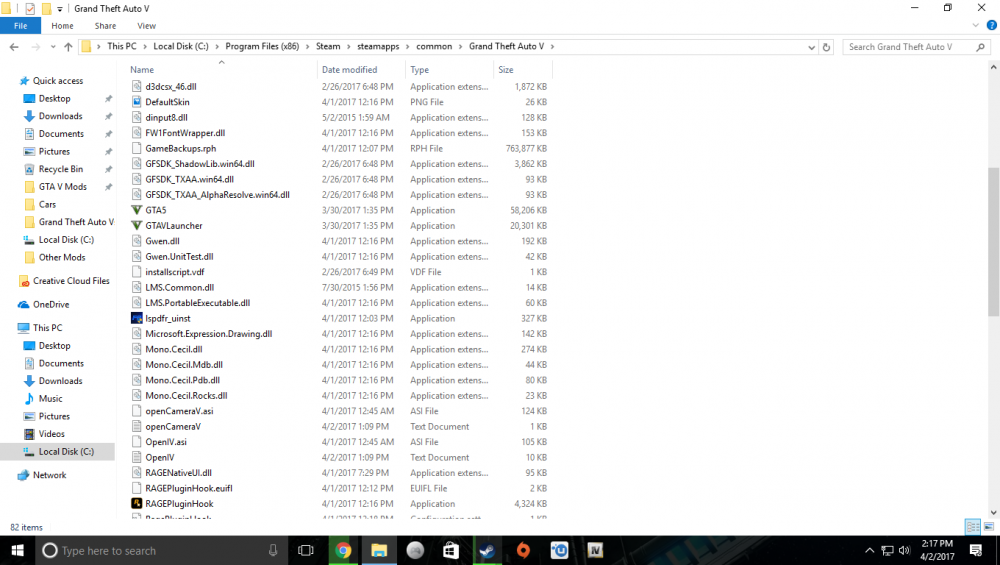
Task: Click the GTAVLauncher application icon
Action: click(136, 225)
